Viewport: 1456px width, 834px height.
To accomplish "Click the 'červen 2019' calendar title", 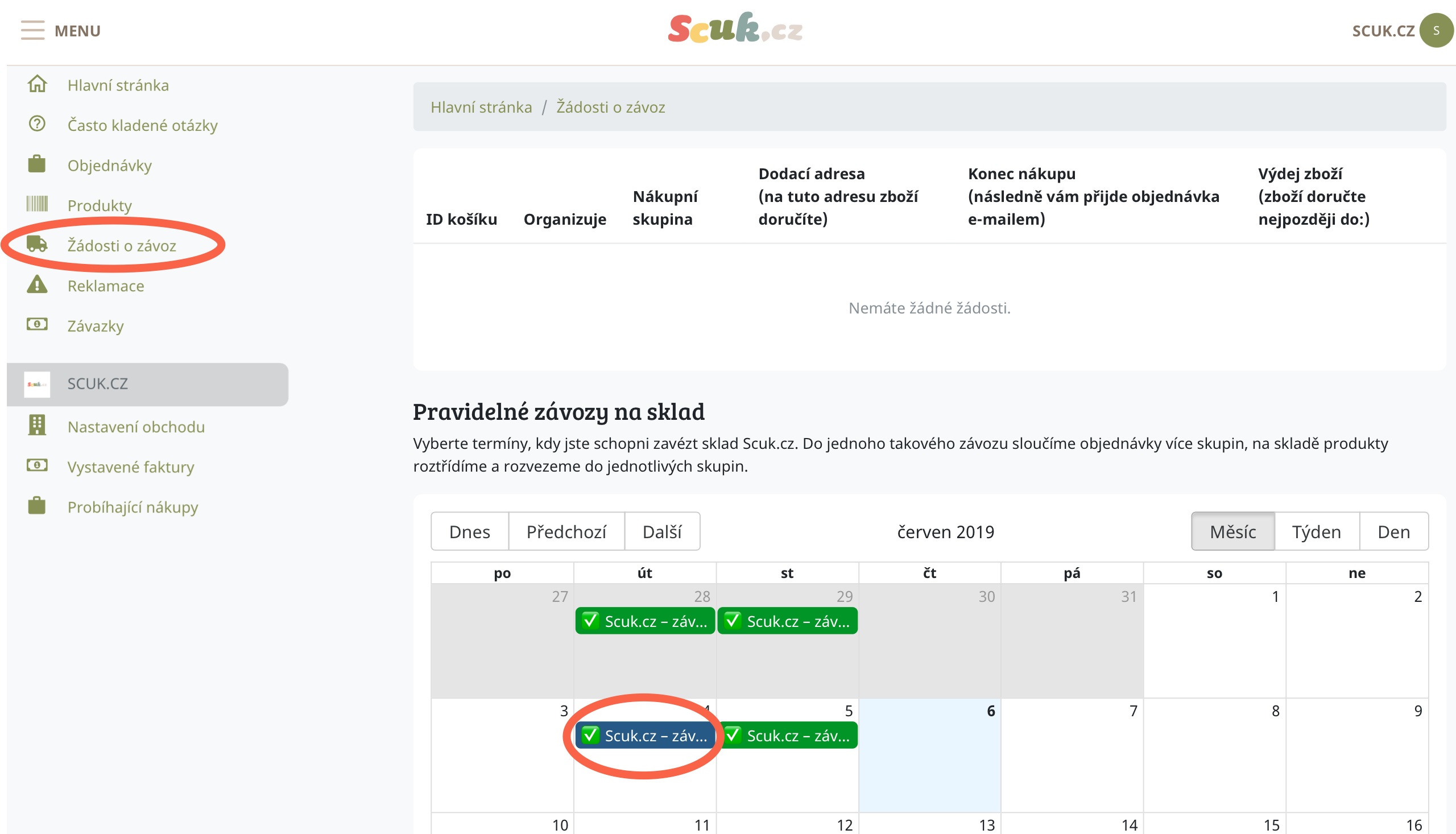I will point(945,531).
